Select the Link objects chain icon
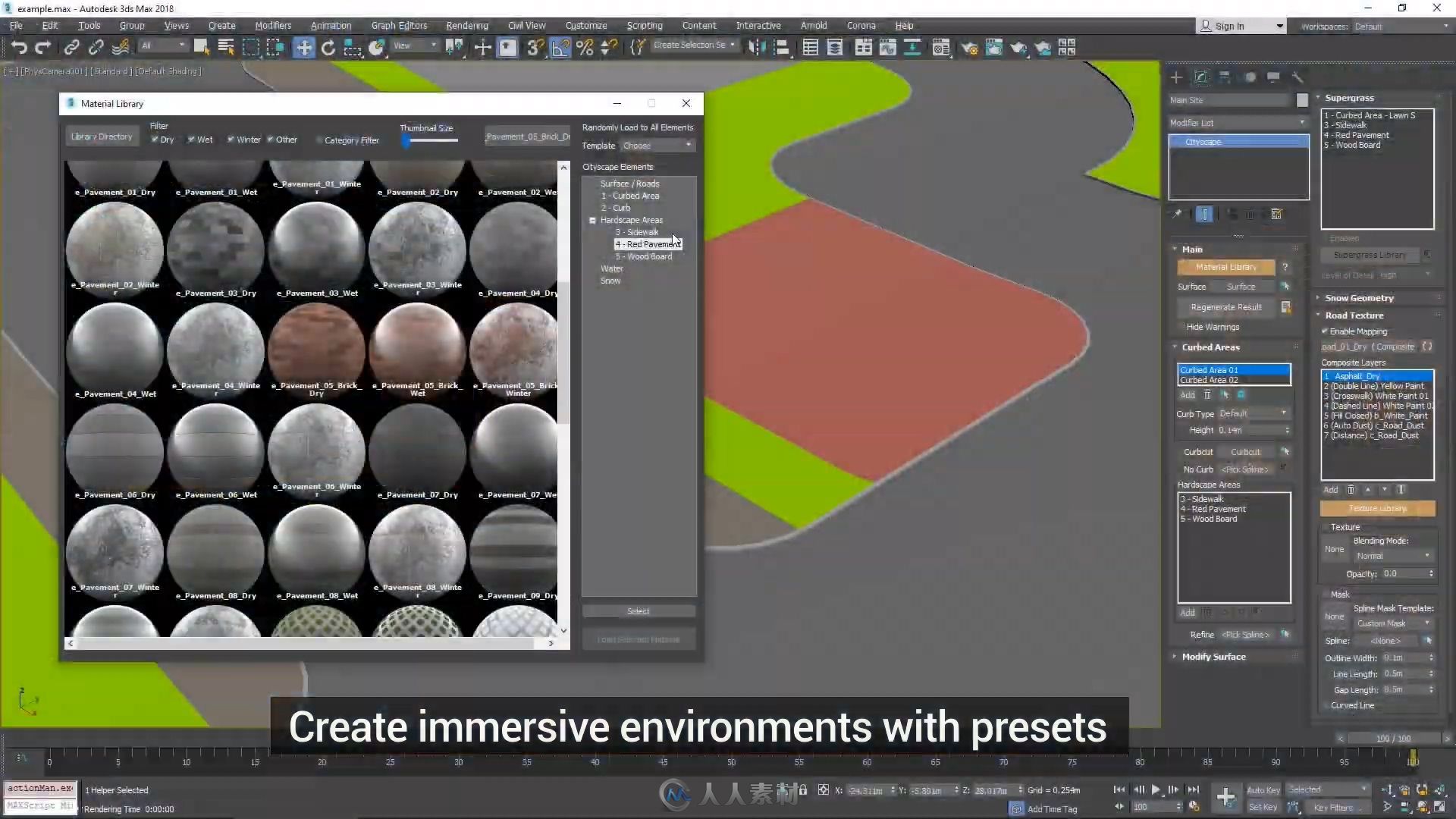This screenshot has width=1456, height=819. (71, 48)
